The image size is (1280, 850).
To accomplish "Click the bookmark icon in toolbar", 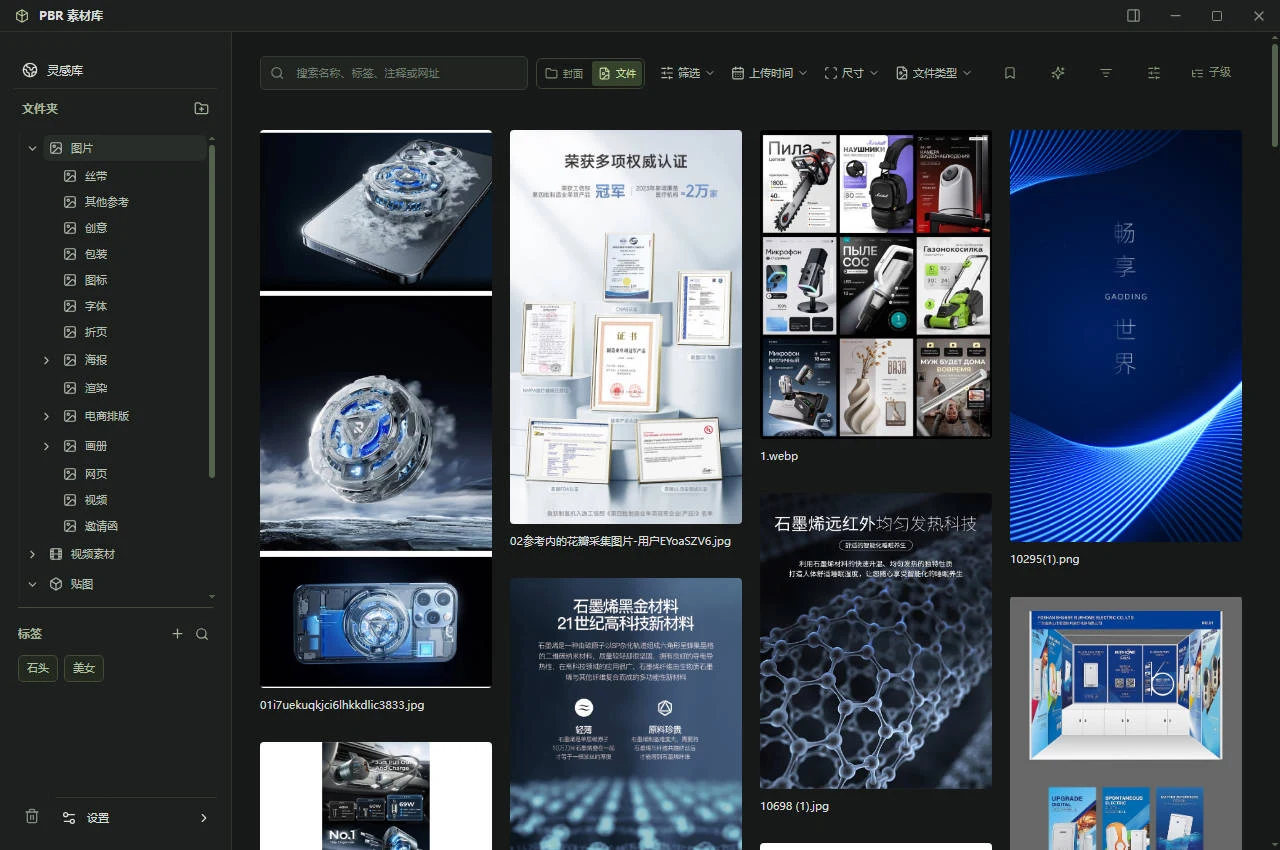I will [x=1010, y=73].
